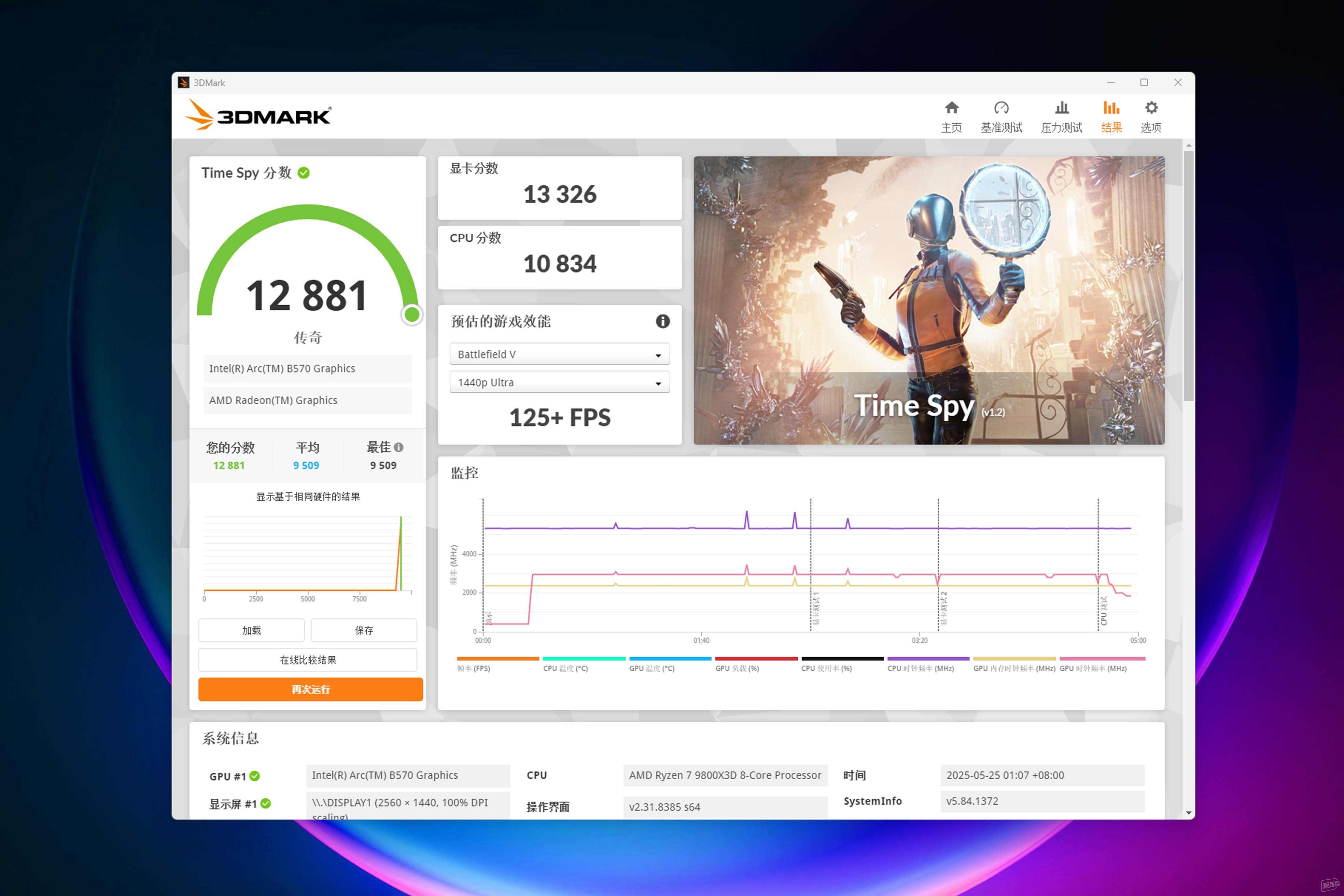This screenshot has width=1344, height=896.
Task: Click Intel Arc B570 GPU #1 system field
Action: click(408, 775)
